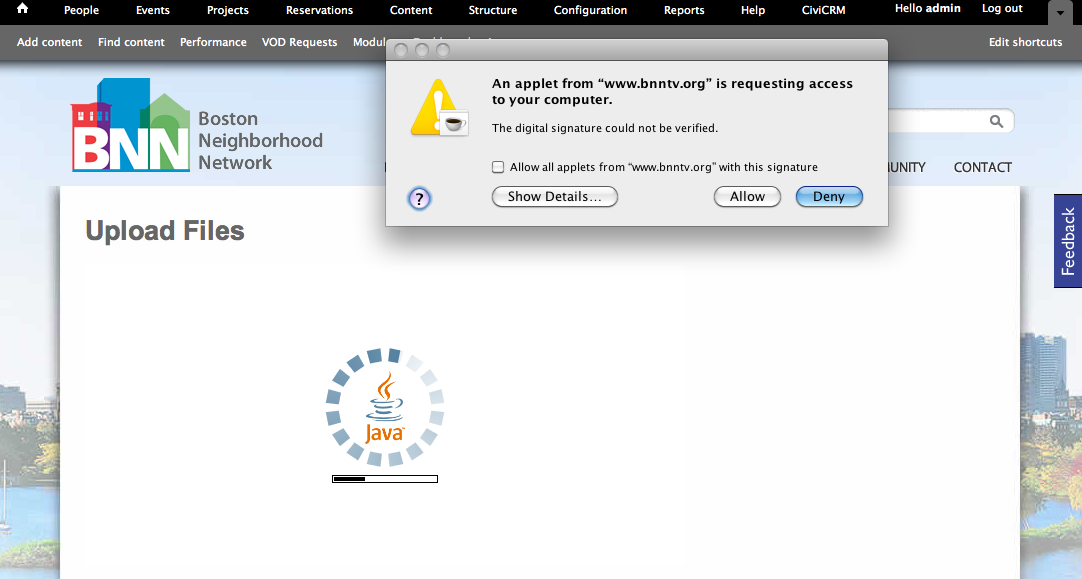
Task: Open the CONTACT navigation link
Action: coord(983,167)
